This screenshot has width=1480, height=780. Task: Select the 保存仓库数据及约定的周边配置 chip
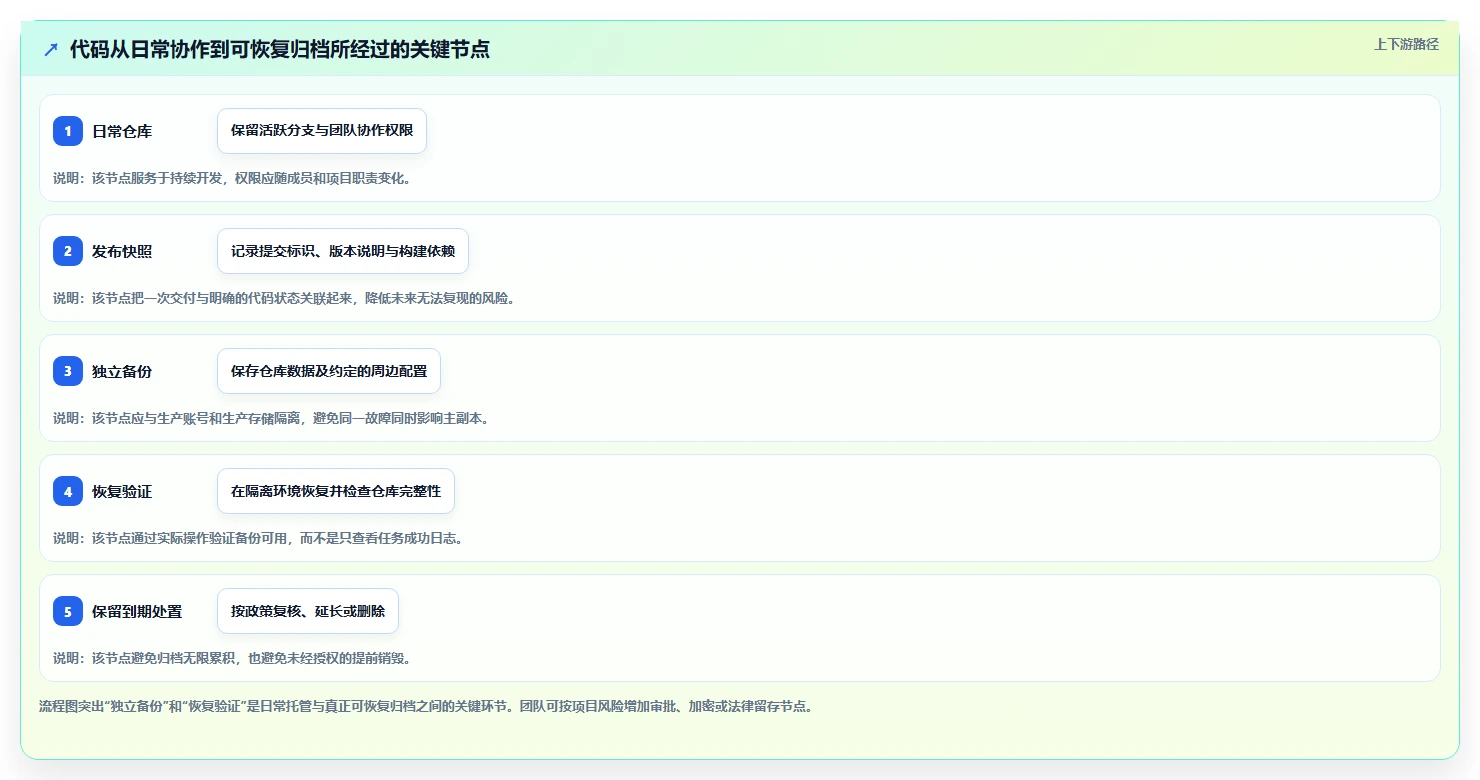(329, 371)
